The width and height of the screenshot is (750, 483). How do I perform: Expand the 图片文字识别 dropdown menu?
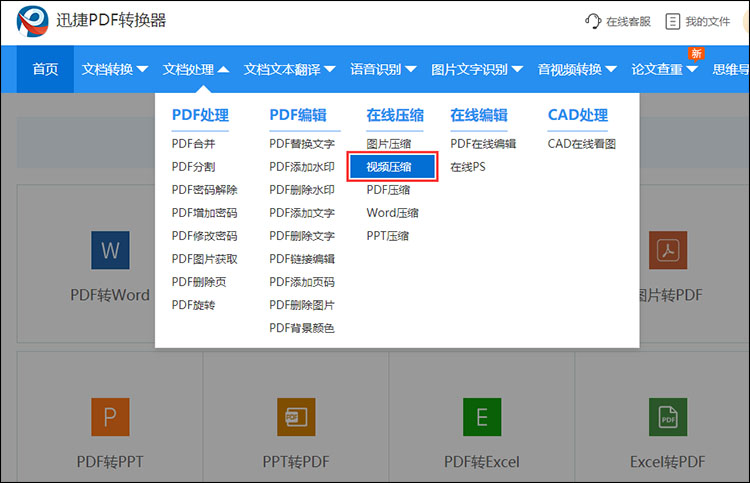[x=477, y=69]
